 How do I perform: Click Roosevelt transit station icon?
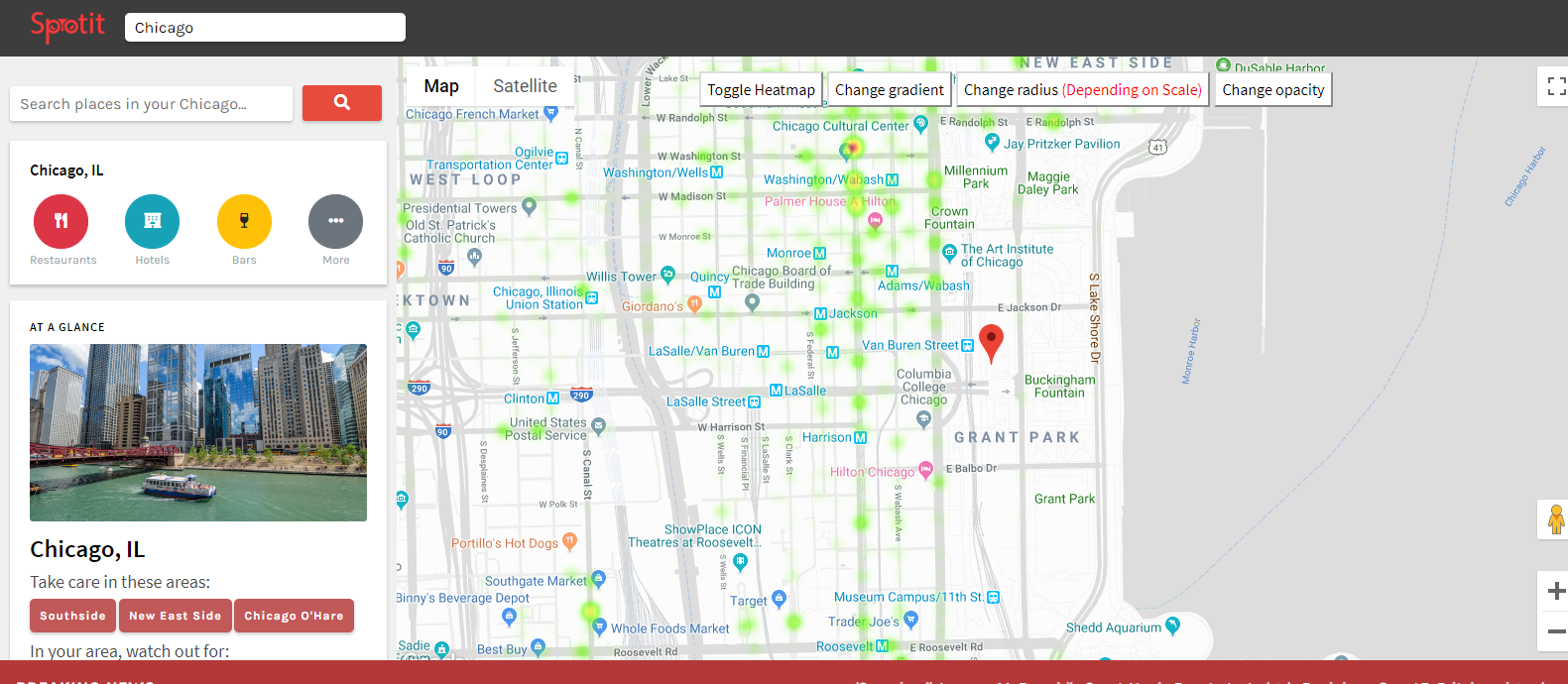(x=882, y=646)
